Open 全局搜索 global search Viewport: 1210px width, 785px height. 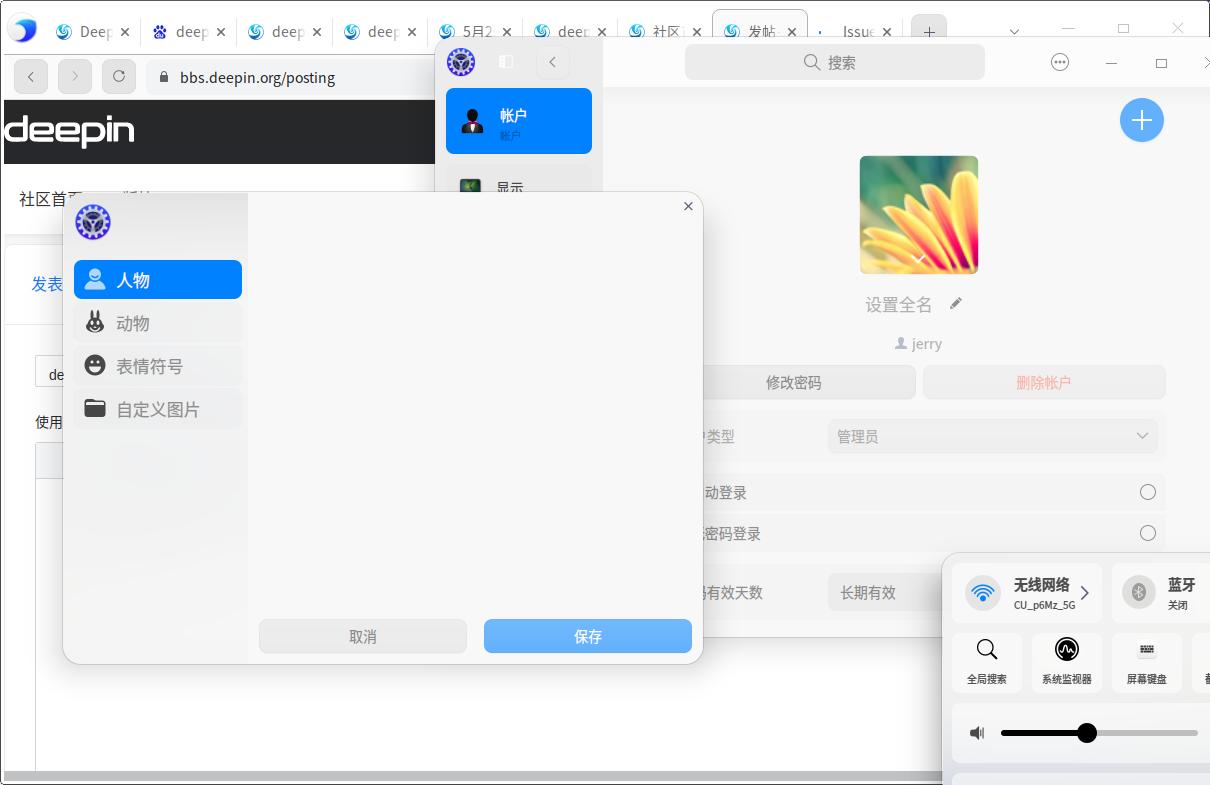986,660
